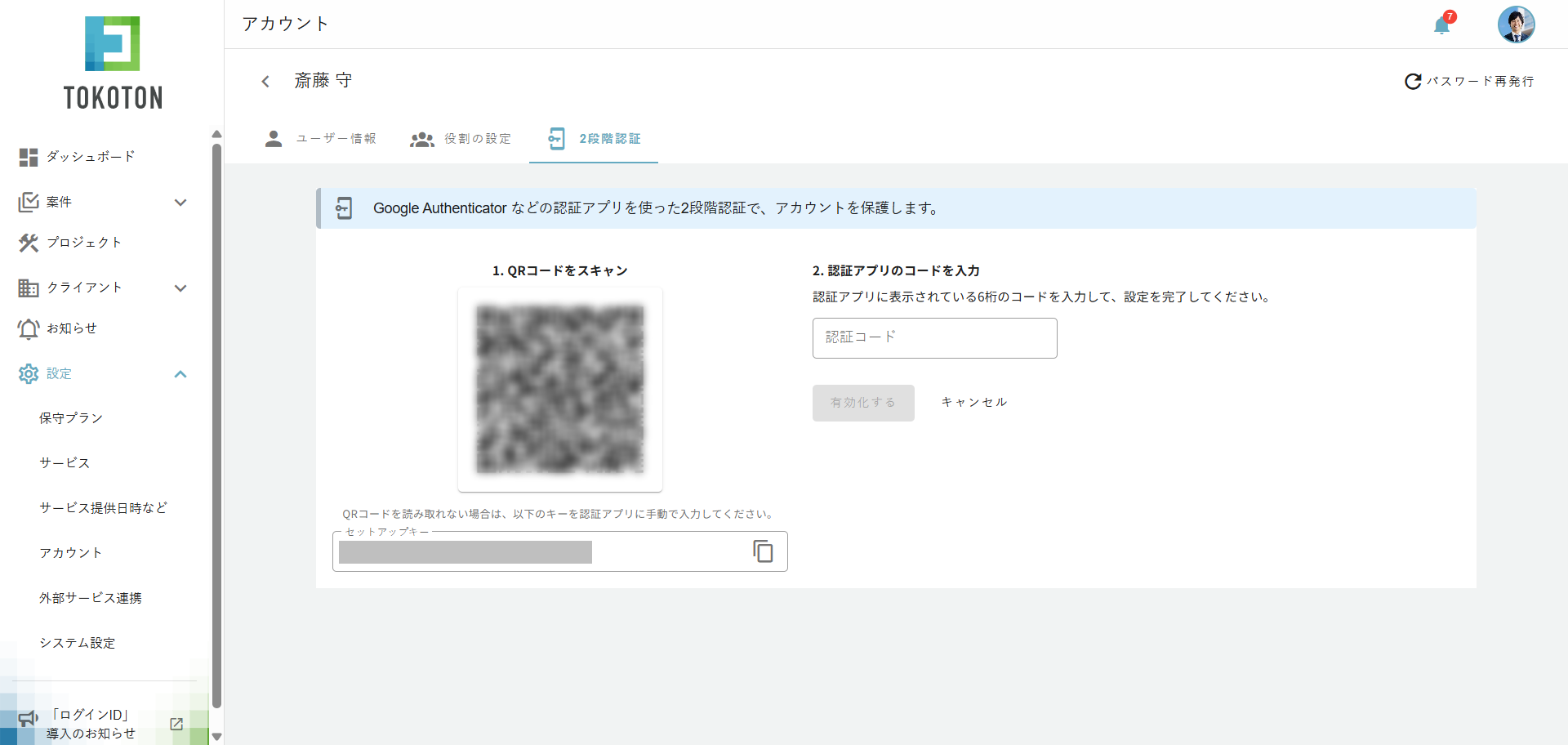Go back with the left chevron arrow
This screenshot has height=745, width=1568.
click(265, 81)
